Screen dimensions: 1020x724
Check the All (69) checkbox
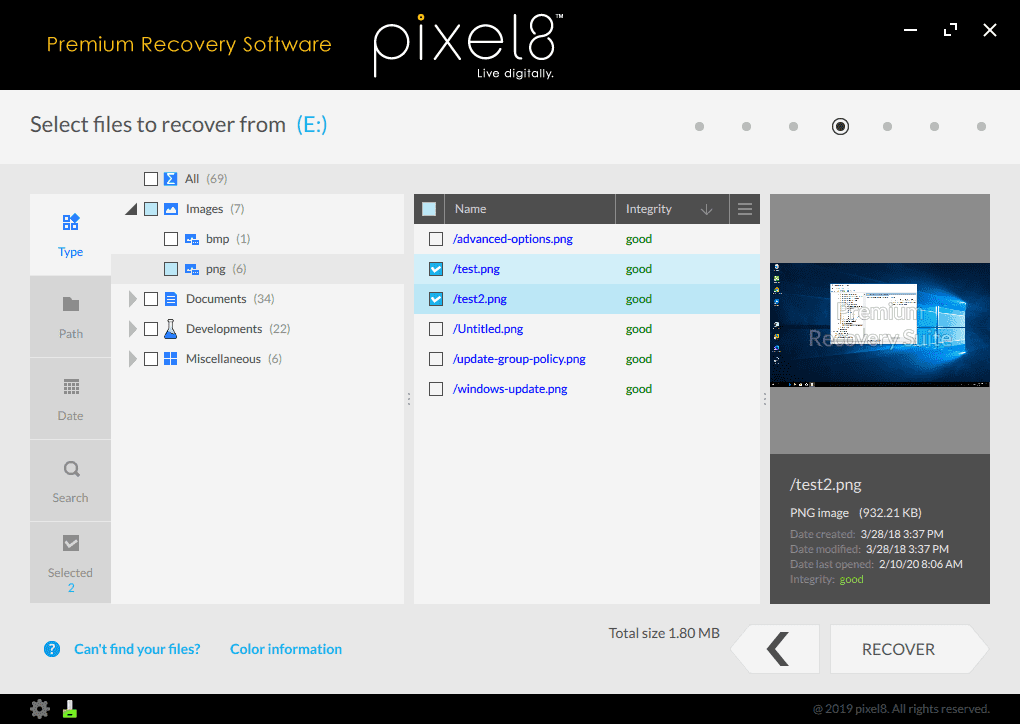point(151,179)
